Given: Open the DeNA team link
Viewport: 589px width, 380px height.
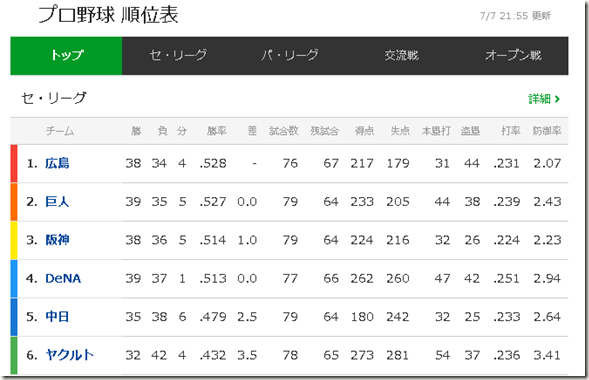Looking at the screenshot, I should click(x=63, y=278).
